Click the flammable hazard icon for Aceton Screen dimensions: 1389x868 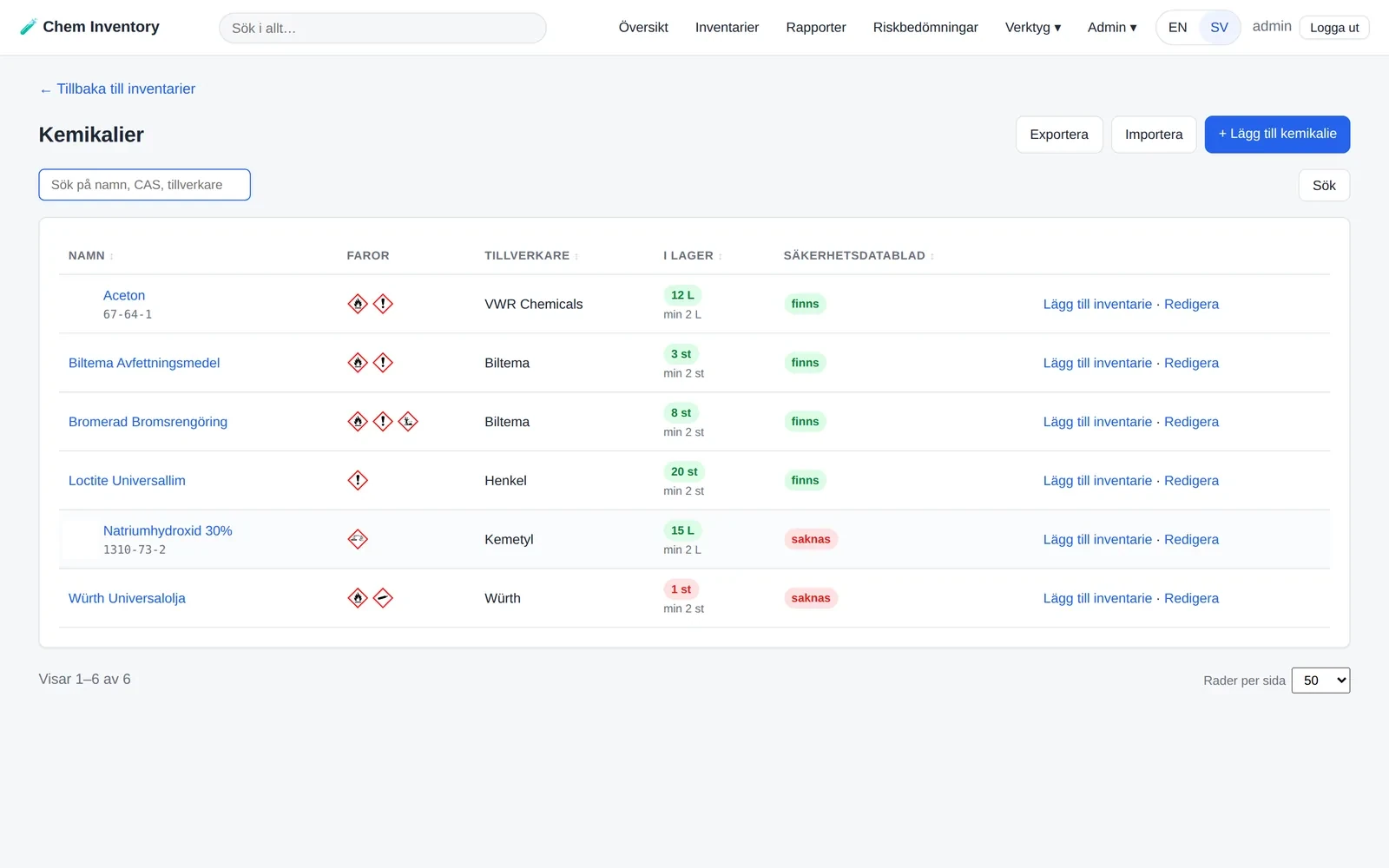point(358,304)
